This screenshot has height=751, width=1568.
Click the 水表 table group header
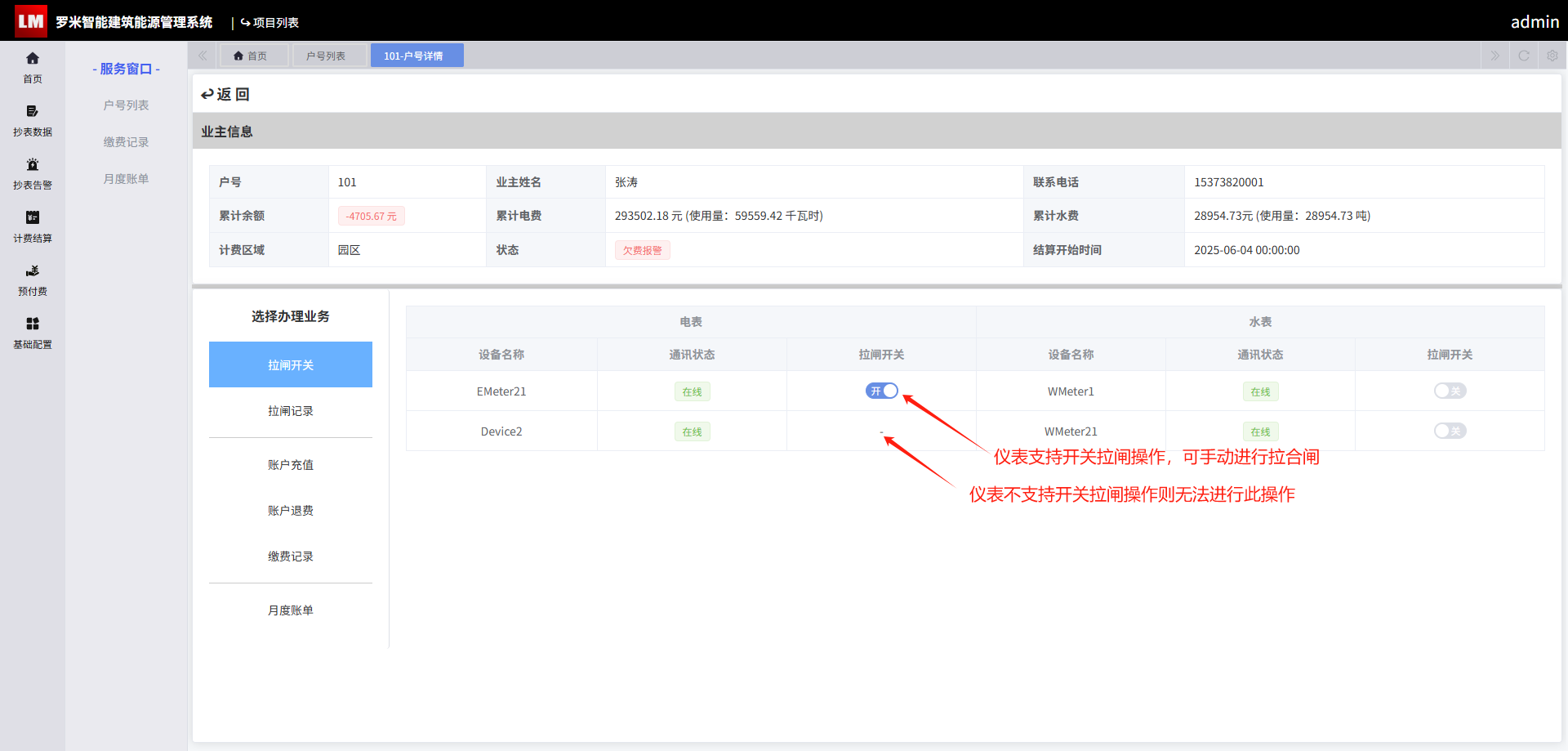pyautogui.click(x=1260, y=322)
